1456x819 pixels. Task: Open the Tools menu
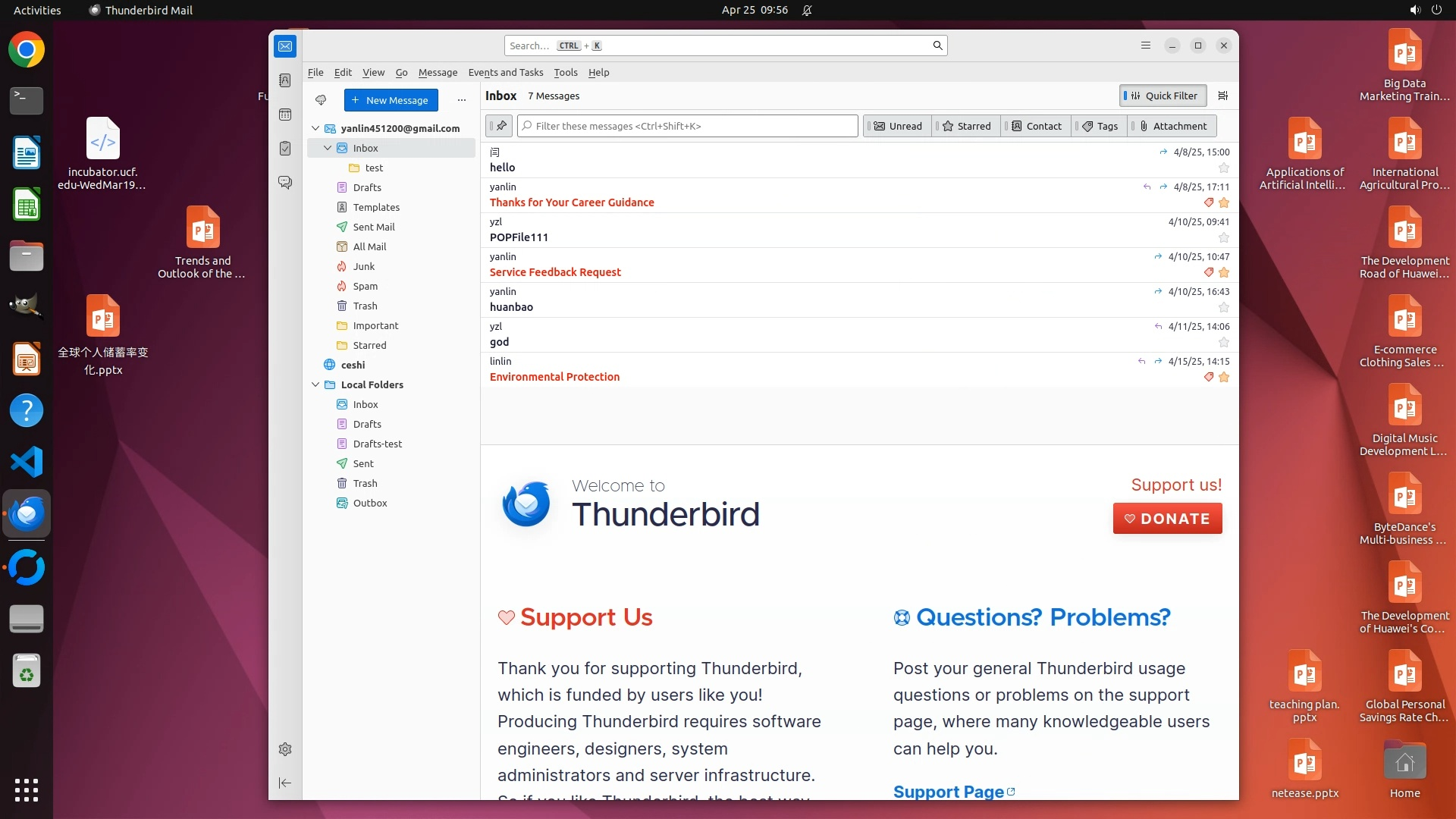click(565, 72)
